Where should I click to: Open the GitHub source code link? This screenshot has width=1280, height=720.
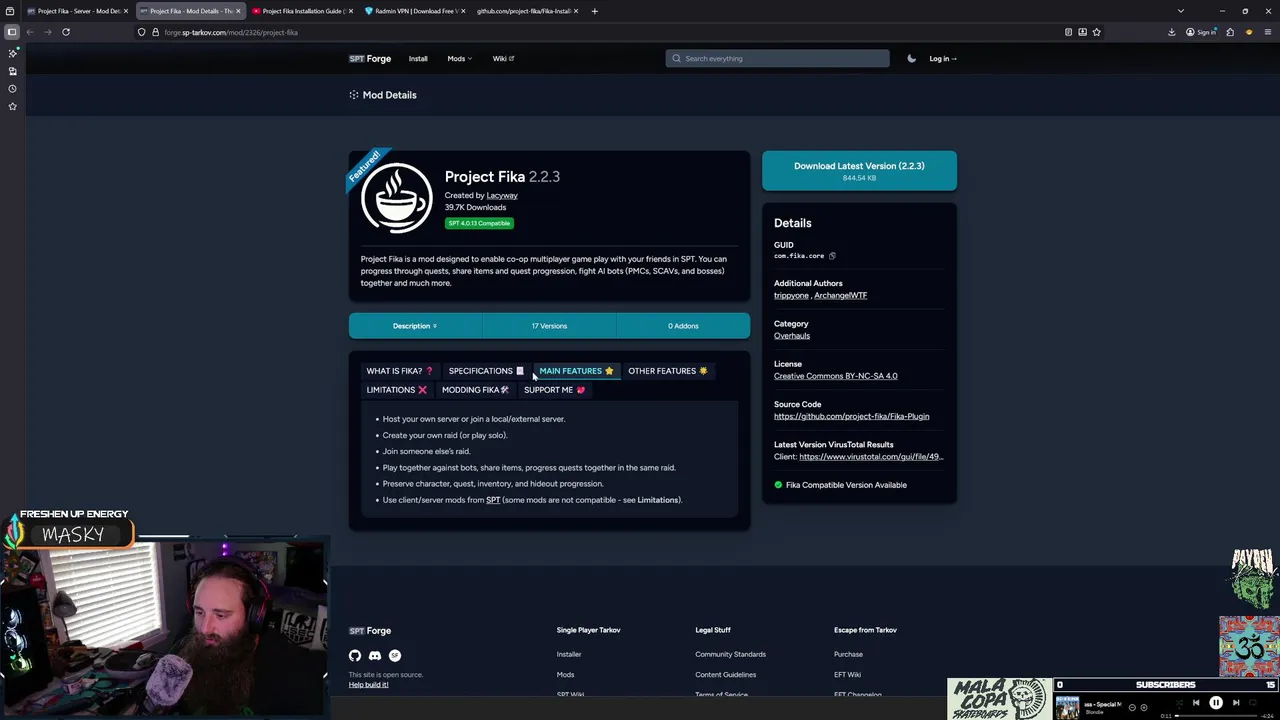pos(851,416)
